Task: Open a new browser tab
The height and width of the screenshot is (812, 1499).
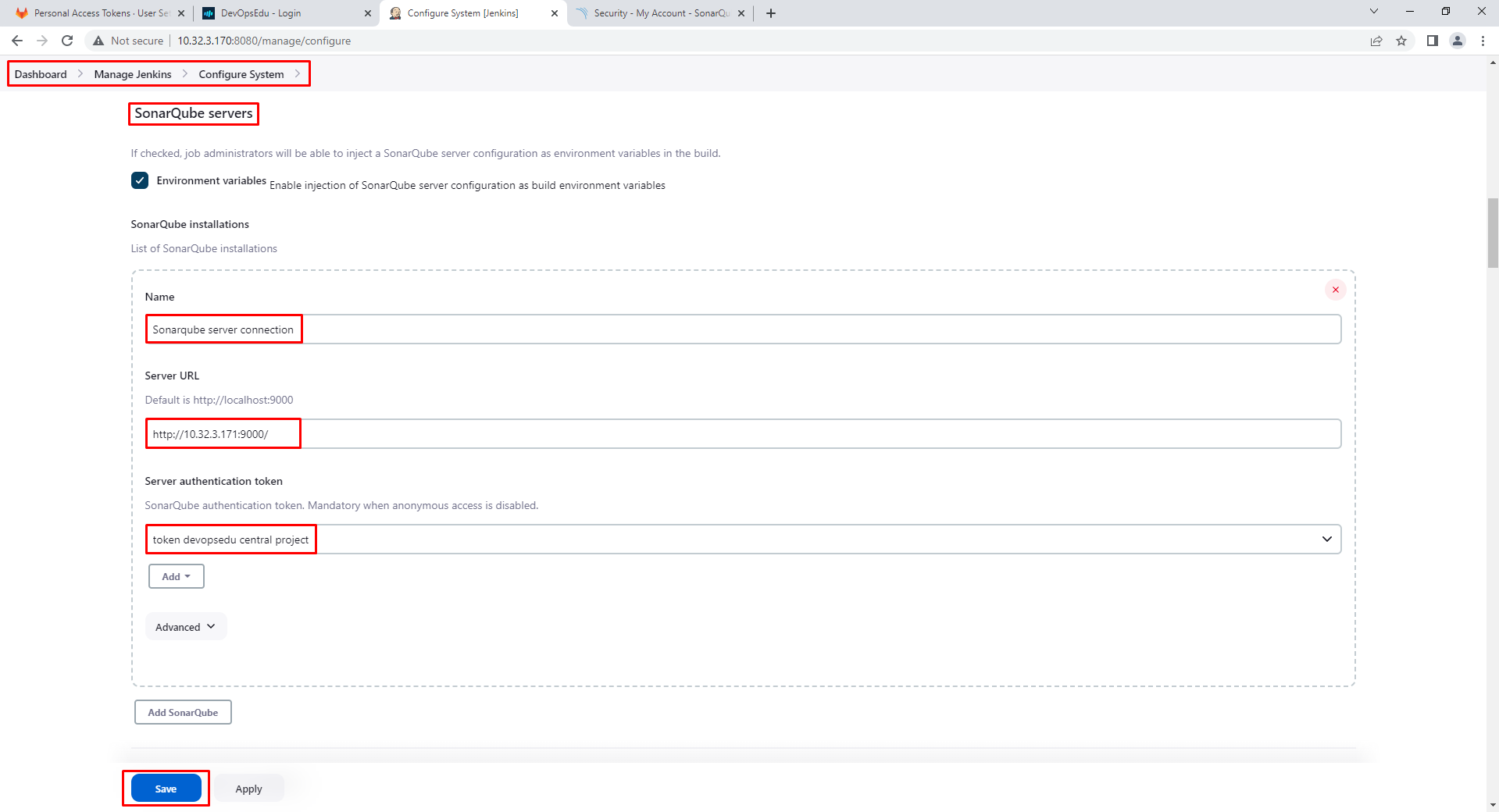Action: (771, 13)
